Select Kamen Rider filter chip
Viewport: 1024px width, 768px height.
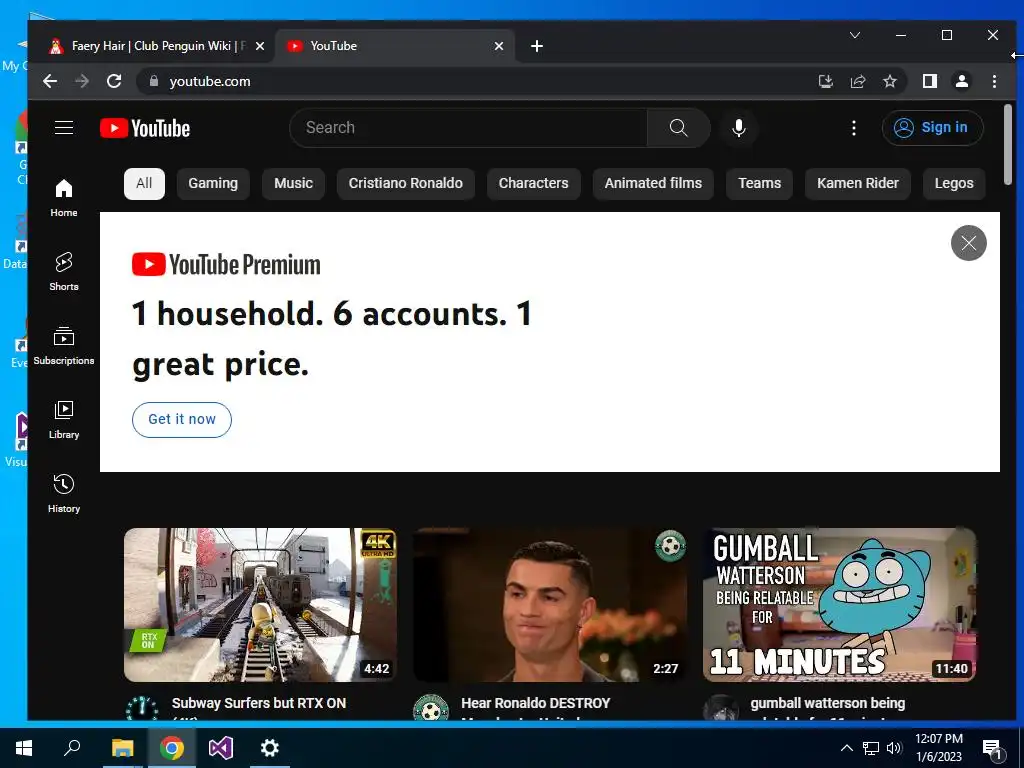(x=857, y=184)
